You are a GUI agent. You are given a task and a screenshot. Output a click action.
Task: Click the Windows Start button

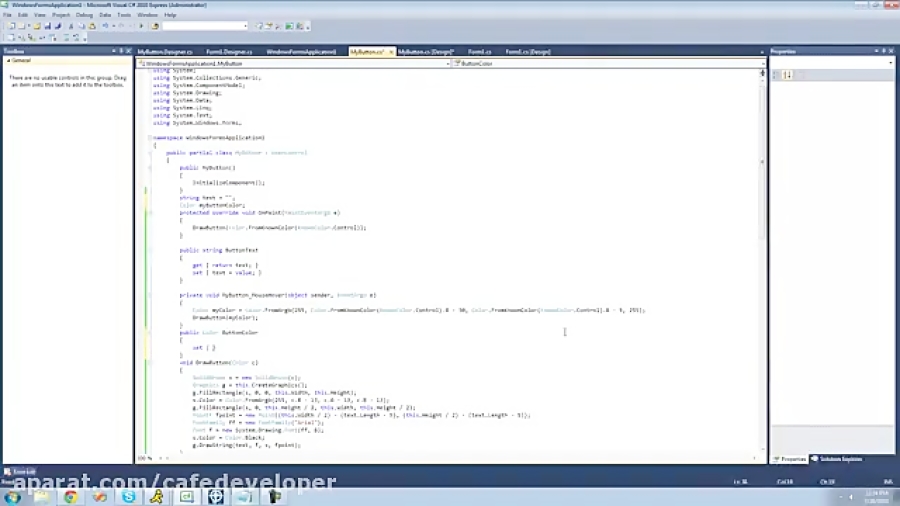point(13,497)
